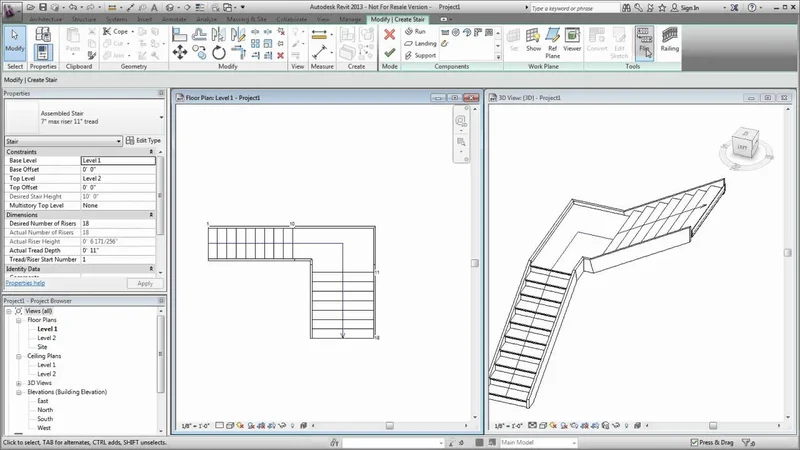Cancel edit mode with the red X
The height and width of the screenshot is (450, 800).
pos(389,34)
